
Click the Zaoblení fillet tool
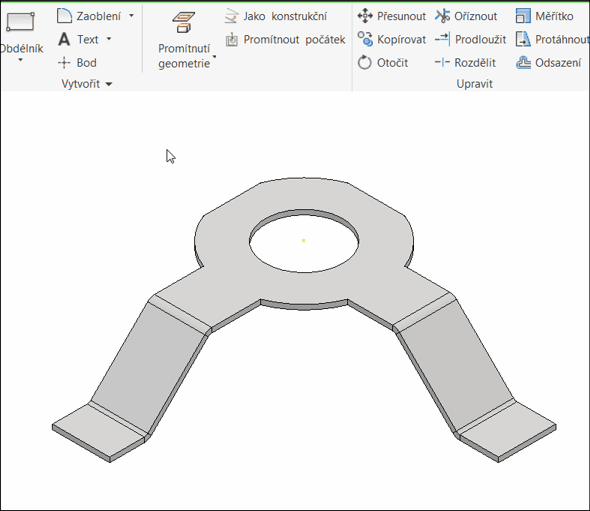click(x=90, y=16)
